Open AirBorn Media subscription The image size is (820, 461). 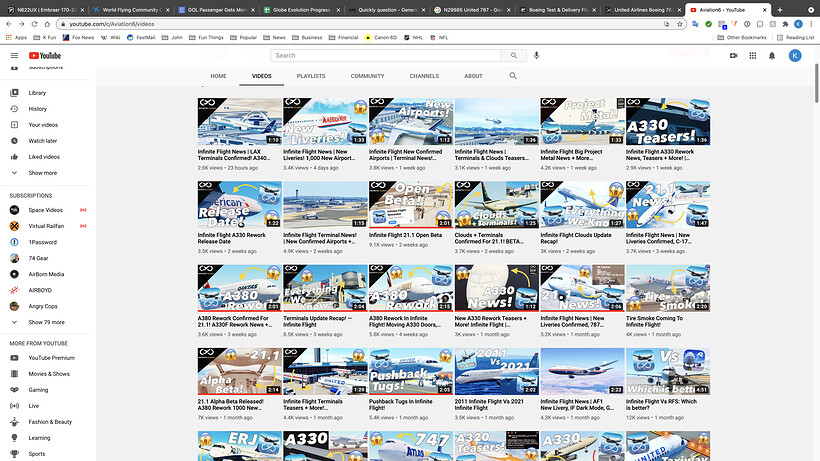click(45, 274)
